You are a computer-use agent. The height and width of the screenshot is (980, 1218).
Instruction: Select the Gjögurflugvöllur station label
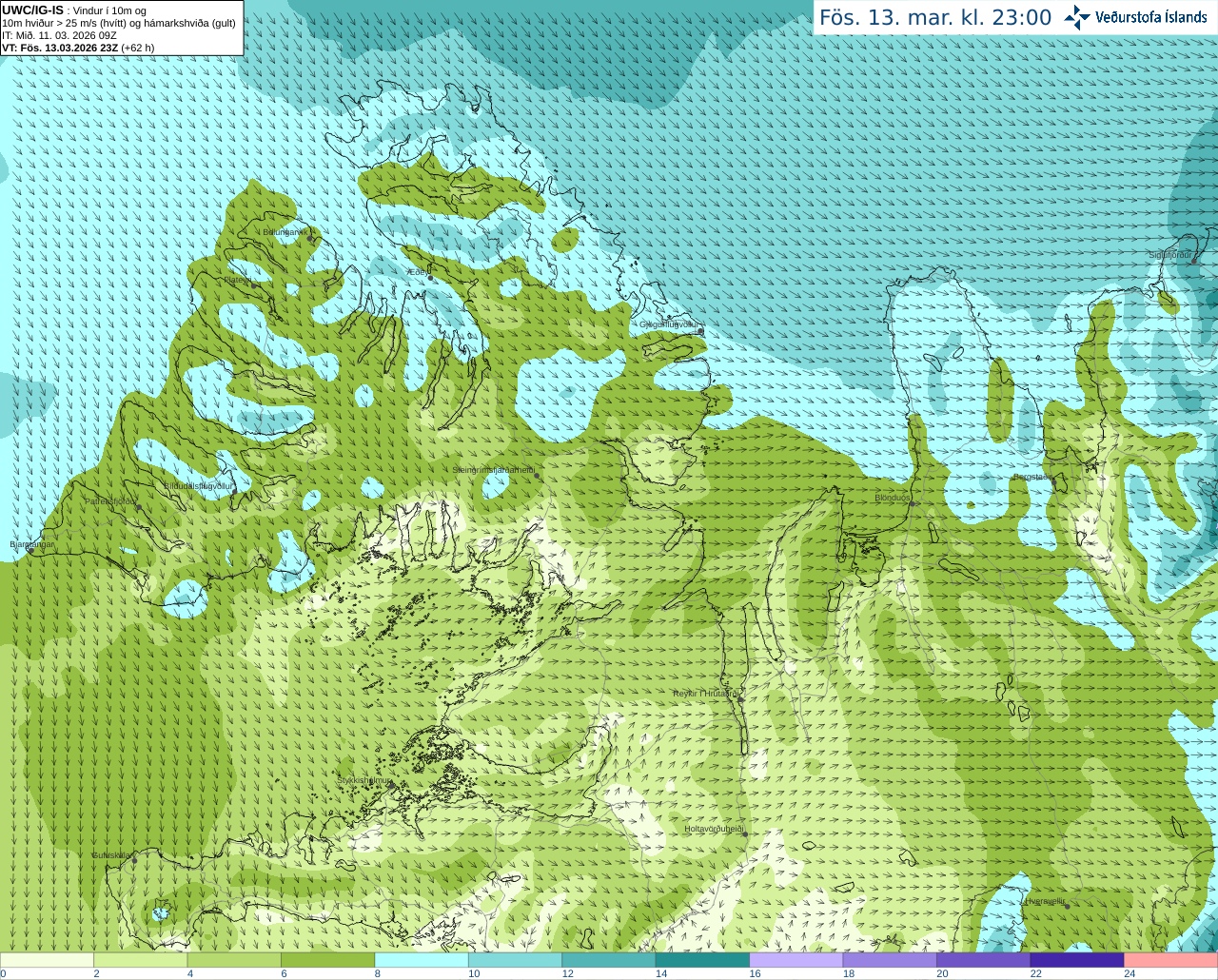pos(669,324)
